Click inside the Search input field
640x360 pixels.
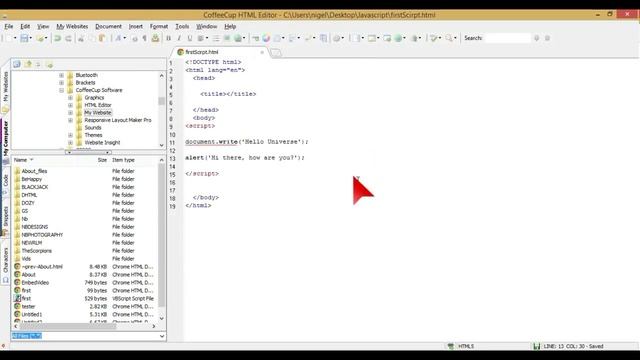(x=507, y=38)
